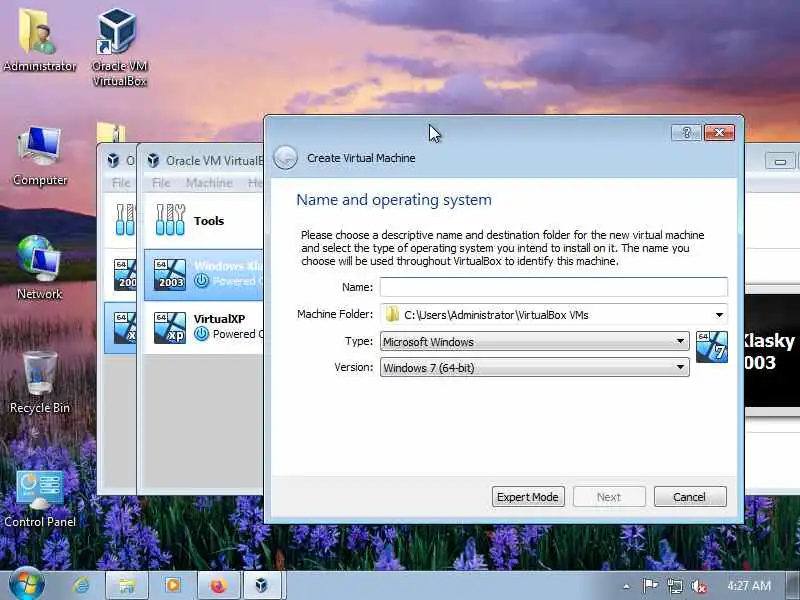Open the Network desktop icon
The width and height of the screenshot is (800, 600).
click(x=39, y=268)
